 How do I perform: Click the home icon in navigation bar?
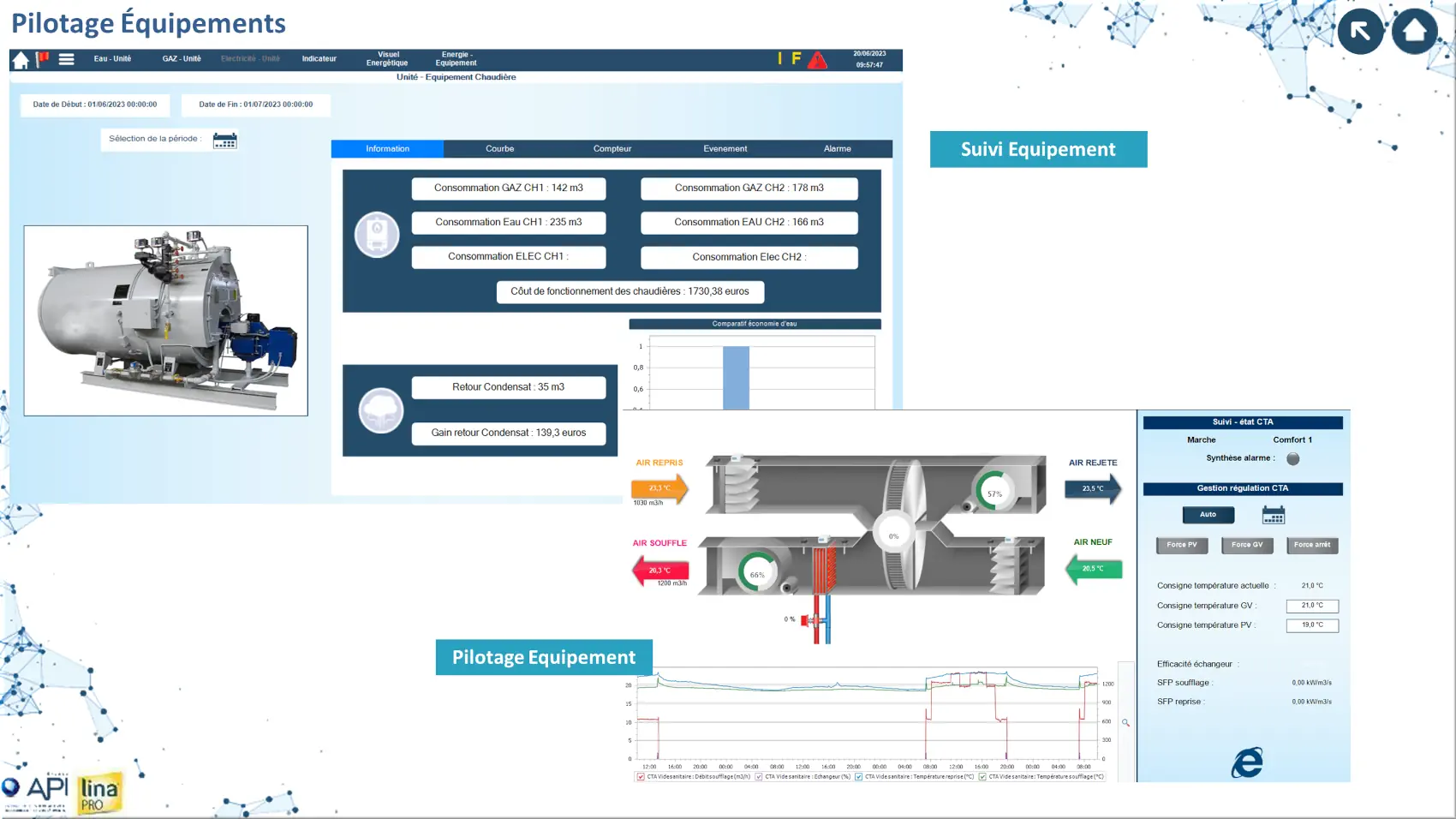pos(21,60)
